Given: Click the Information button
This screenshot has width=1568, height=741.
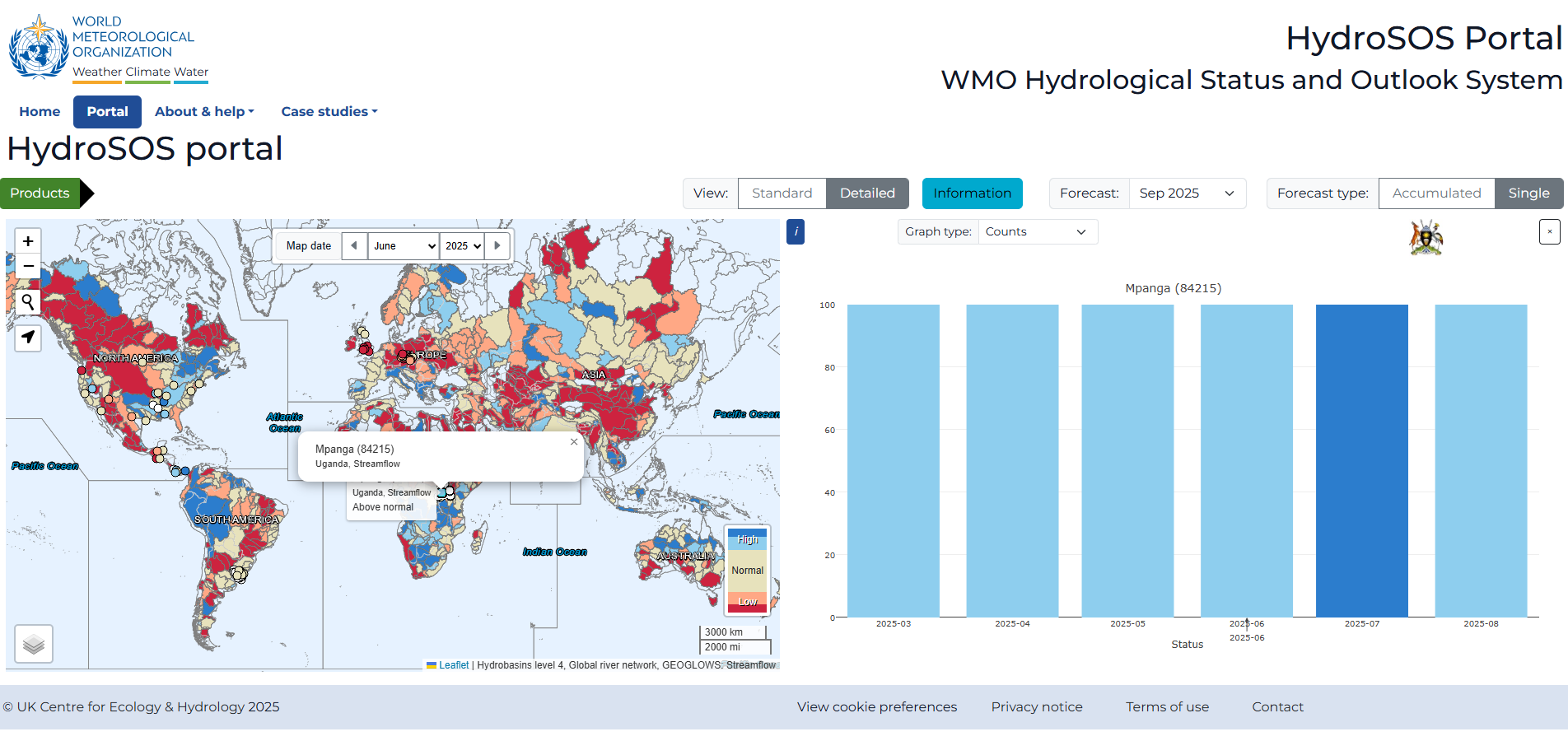Looking at the screenshot, I should [x=972, y=193].
